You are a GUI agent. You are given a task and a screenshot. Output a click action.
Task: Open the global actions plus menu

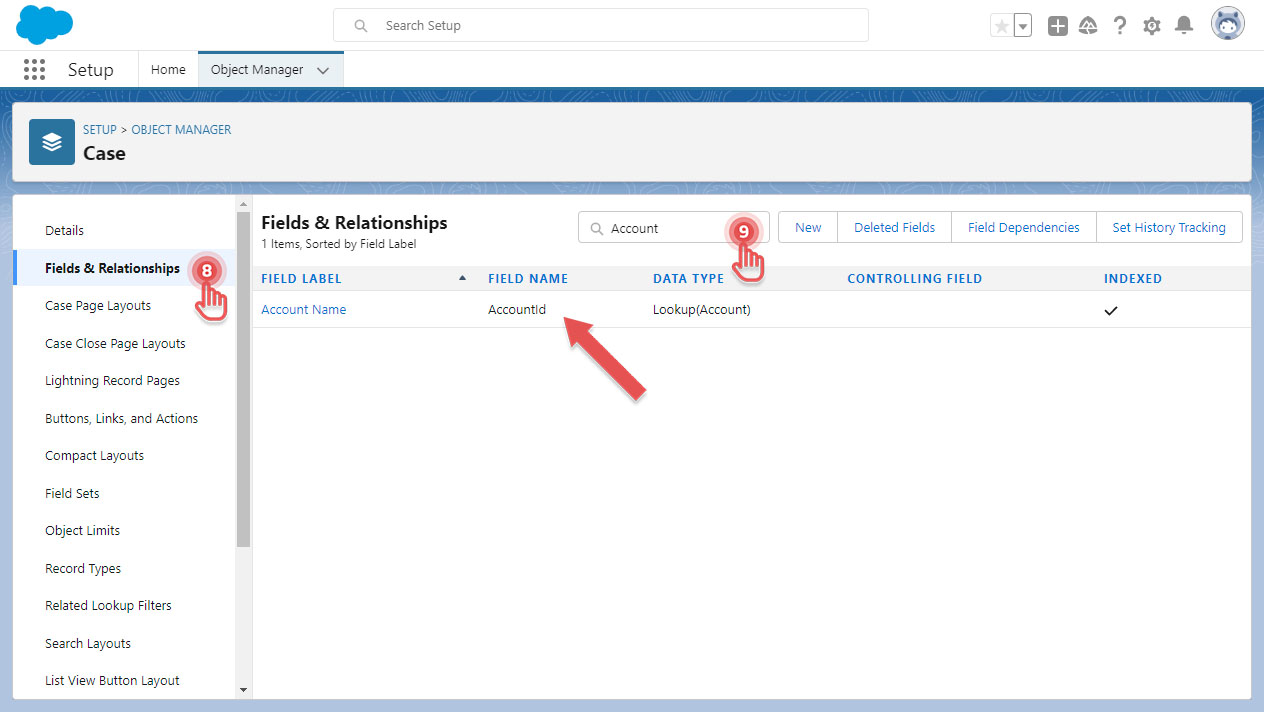click(1057, 24)
